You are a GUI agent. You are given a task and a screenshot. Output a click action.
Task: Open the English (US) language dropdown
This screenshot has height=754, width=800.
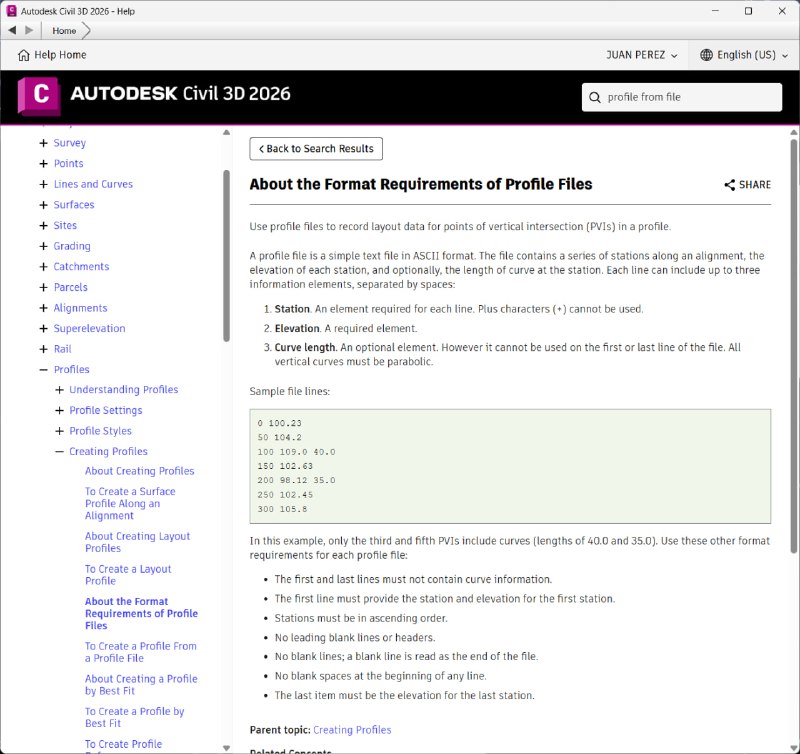(744, 55)
